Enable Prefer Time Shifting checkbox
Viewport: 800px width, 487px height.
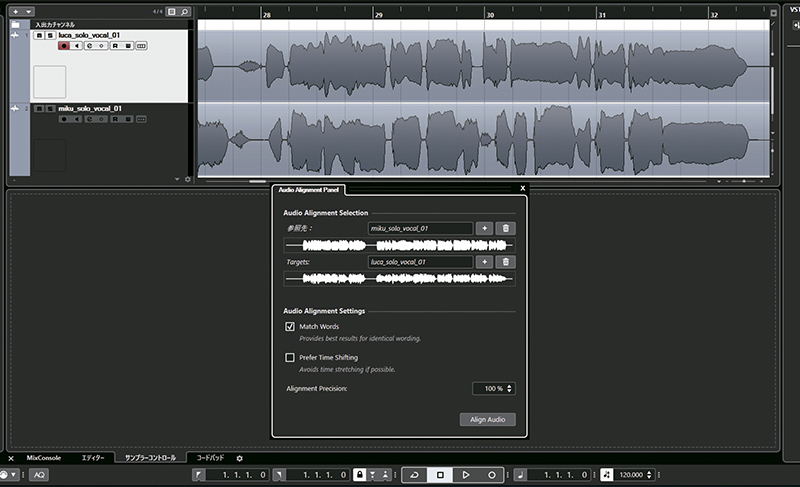(290, 357)
